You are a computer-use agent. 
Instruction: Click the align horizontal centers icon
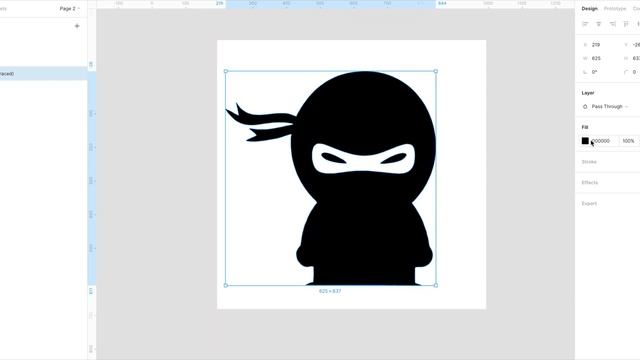click(599, 24)
